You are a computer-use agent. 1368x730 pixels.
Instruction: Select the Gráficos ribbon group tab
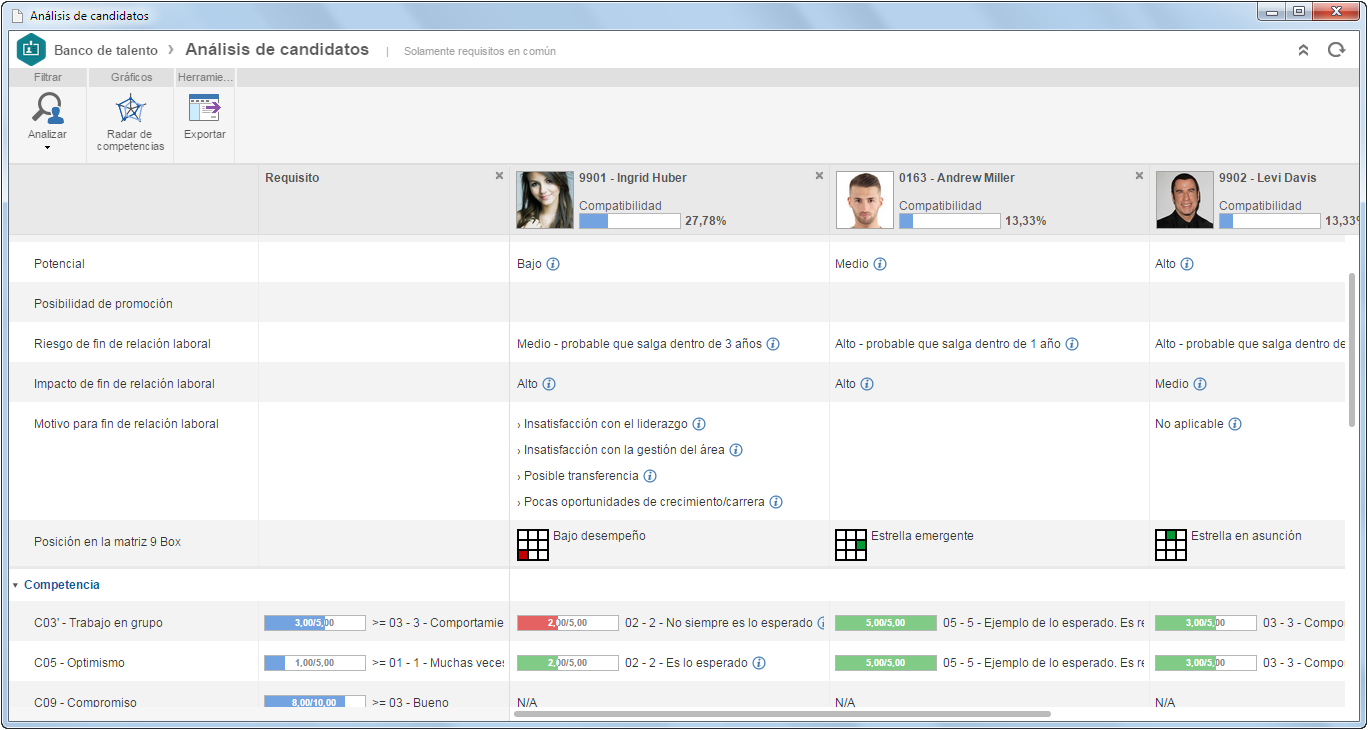click(131, 77)
